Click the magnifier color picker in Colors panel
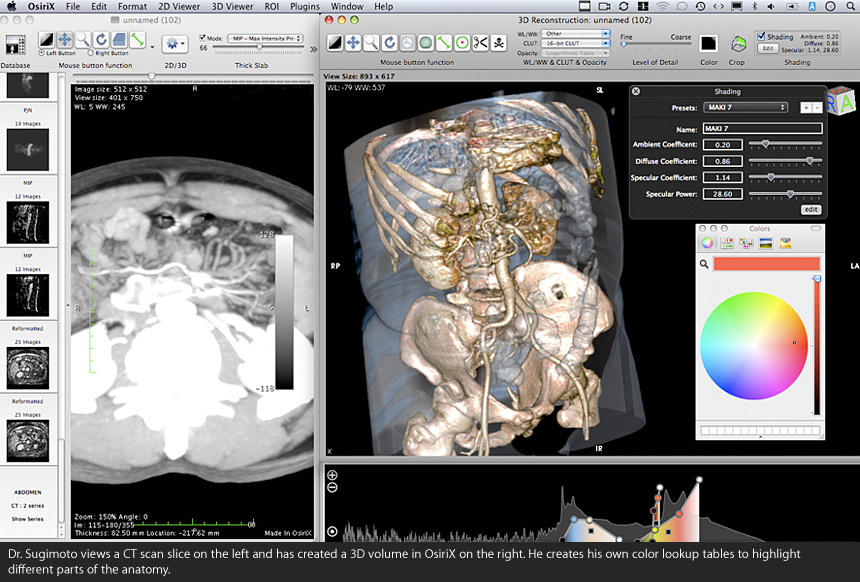The width and height of the screenshot is (860, 582). point(704,264)
